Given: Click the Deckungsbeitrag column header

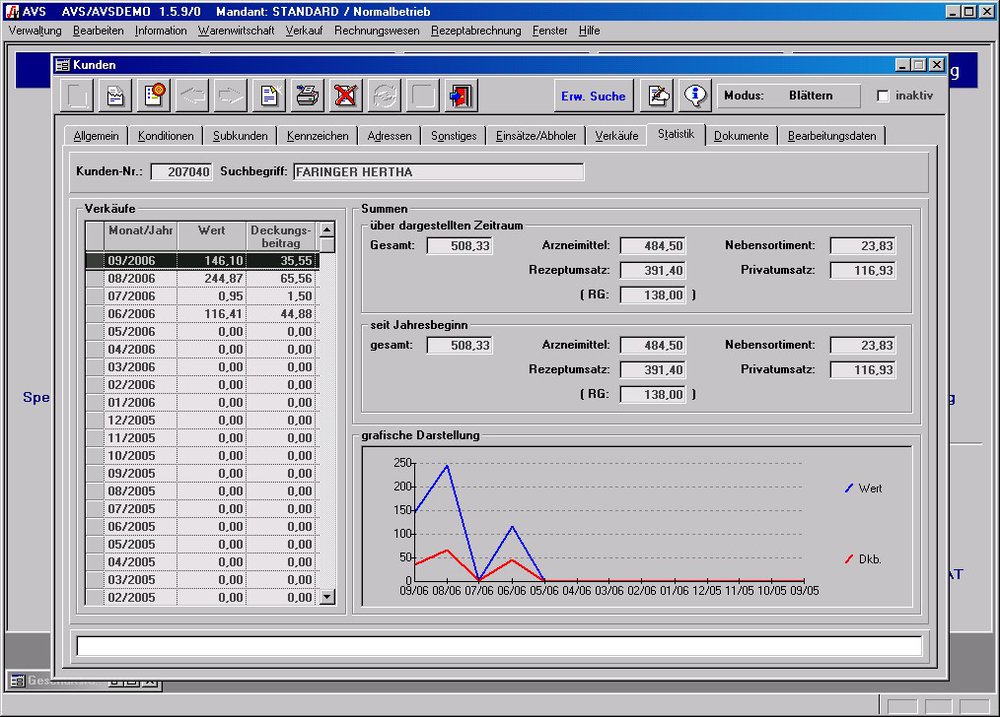Looking at the screenshot, I should click(281, 236).
